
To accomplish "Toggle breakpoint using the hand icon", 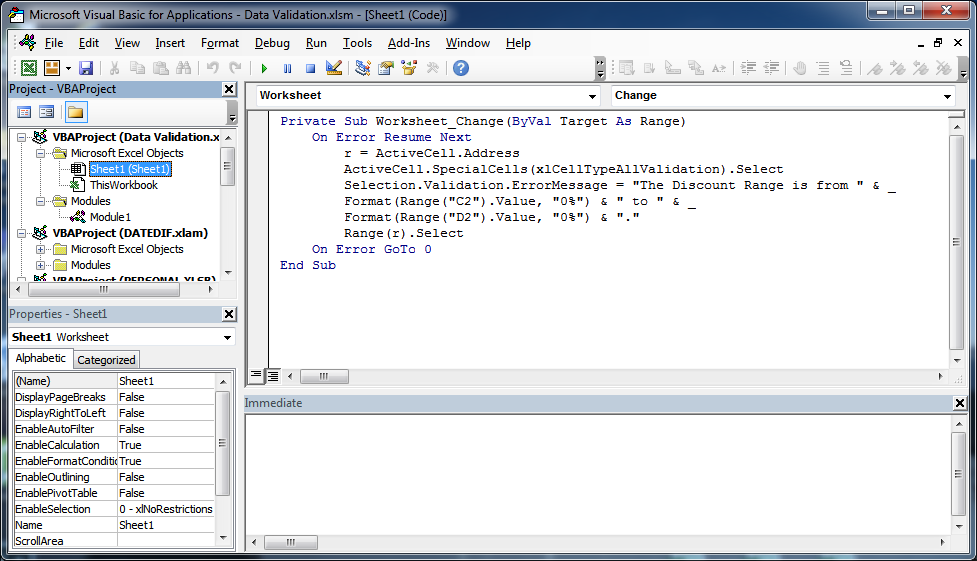I will pos(800,68).
